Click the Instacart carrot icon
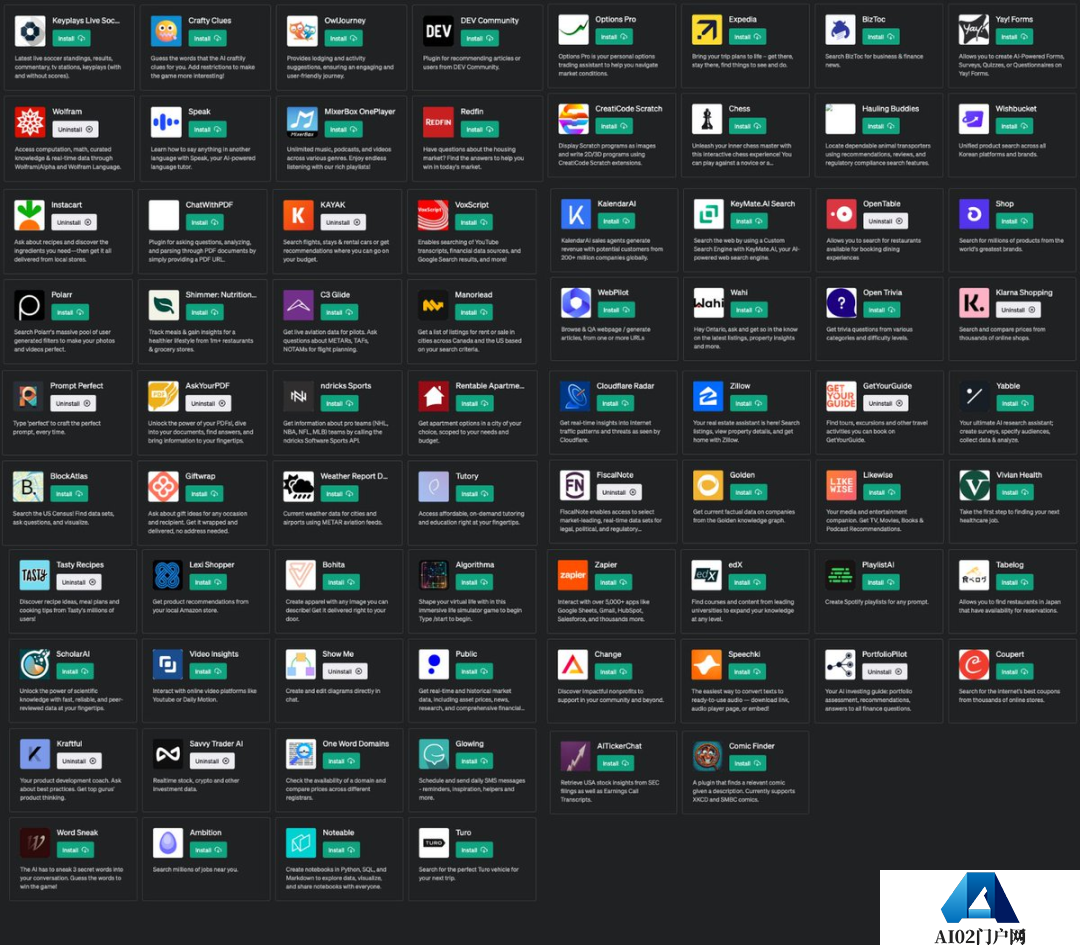Image resolution: width=1080 pixels, height=945 pixels. pos(30,215)
